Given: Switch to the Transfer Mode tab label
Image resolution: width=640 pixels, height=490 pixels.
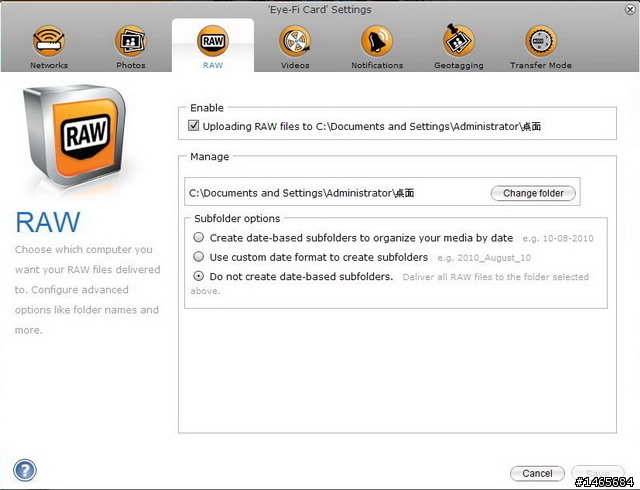Looking at the screenshot, I should [541, 65].
